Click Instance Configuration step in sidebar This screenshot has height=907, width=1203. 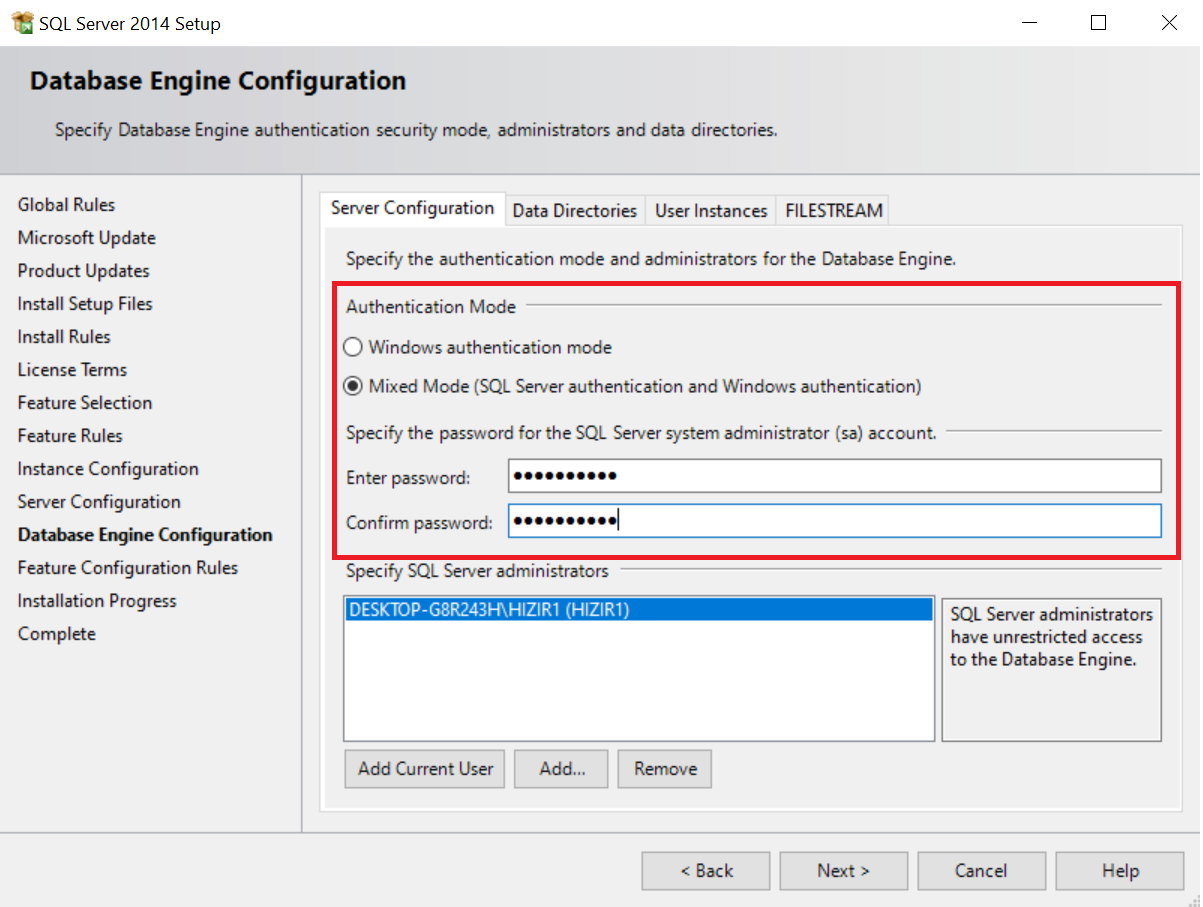tap(108, 469)
